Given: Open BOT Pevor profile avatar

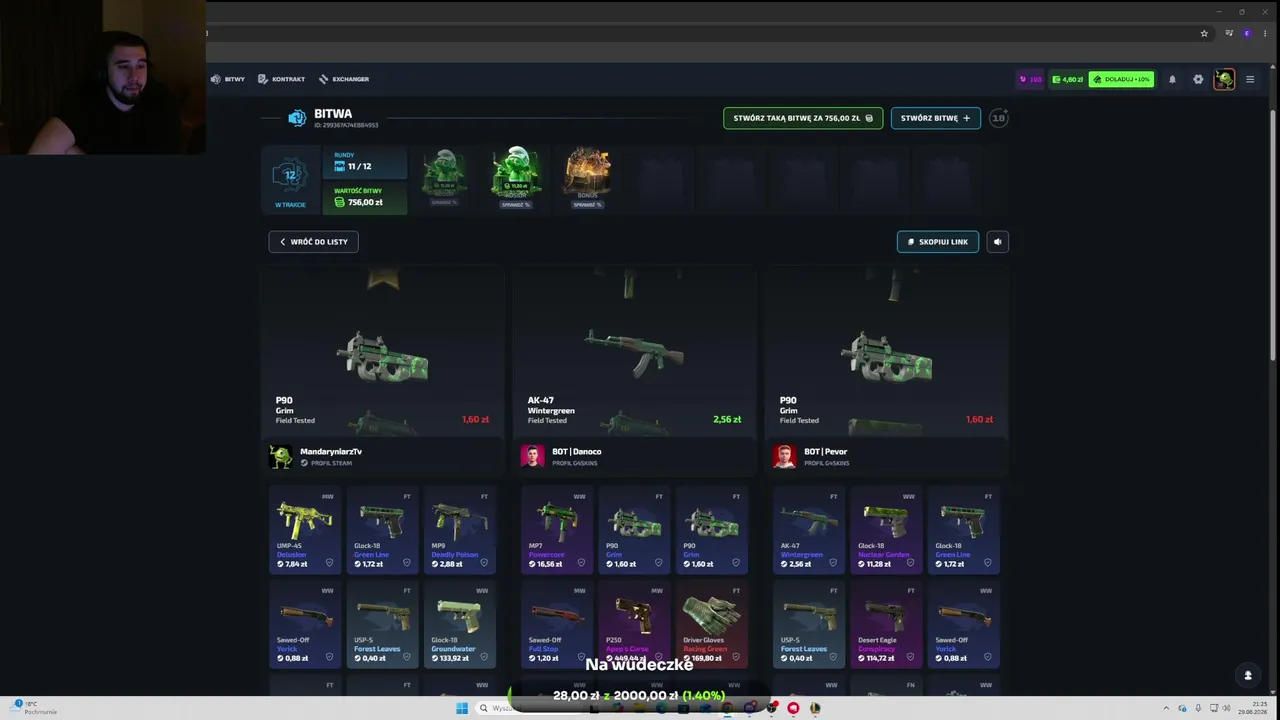Looking at the screenshot, I should click(x=785, y=456).
